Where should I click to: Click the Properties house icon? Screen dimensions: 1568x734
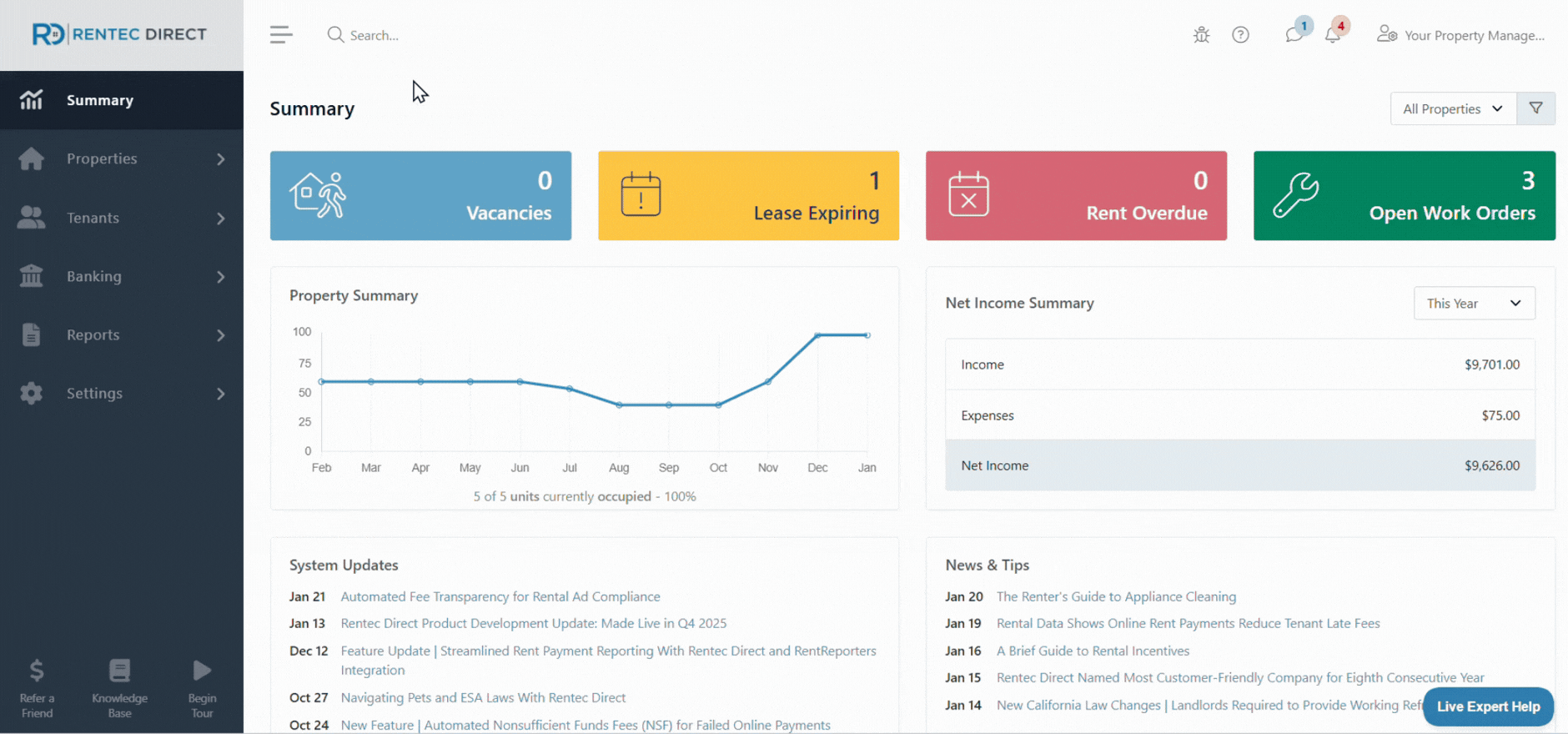(x=31, y=158)
